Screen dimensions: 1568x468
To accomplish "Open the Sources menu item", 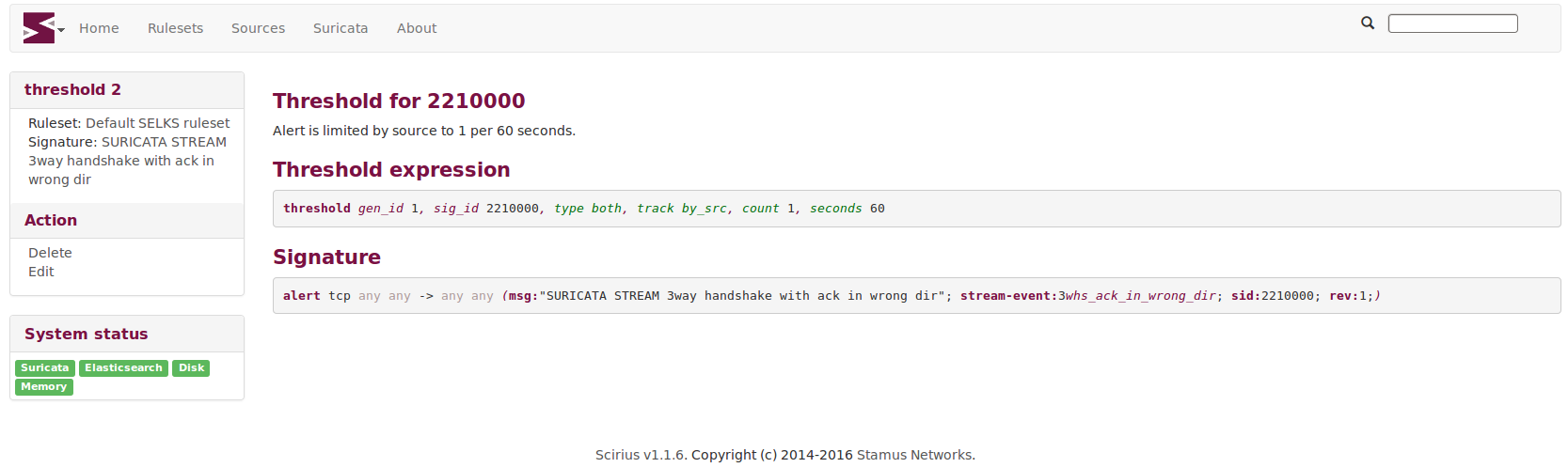I will (x=258, y=28).
